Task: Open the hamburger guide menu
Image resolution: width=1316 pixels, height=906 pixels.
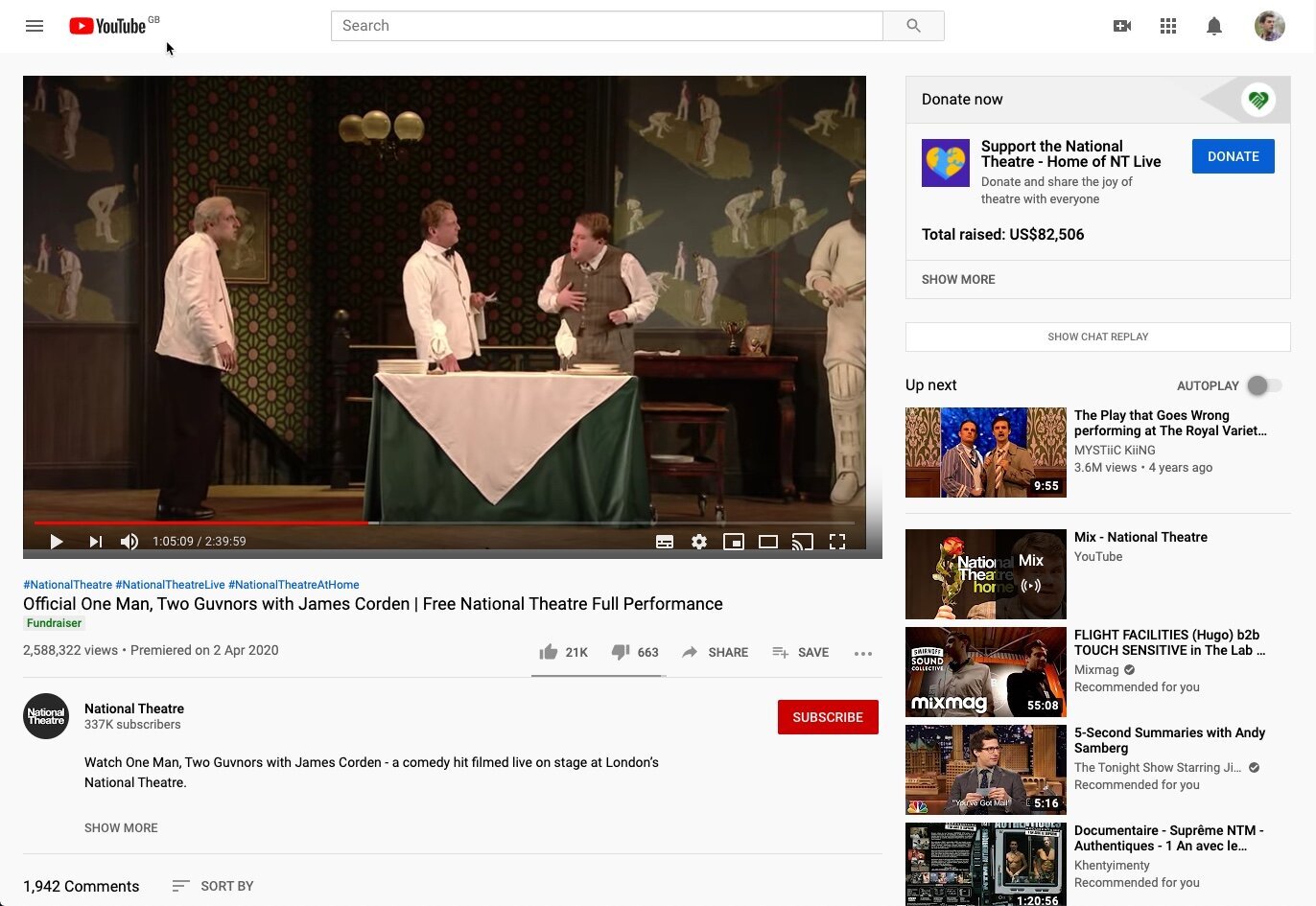Action: 35,26
